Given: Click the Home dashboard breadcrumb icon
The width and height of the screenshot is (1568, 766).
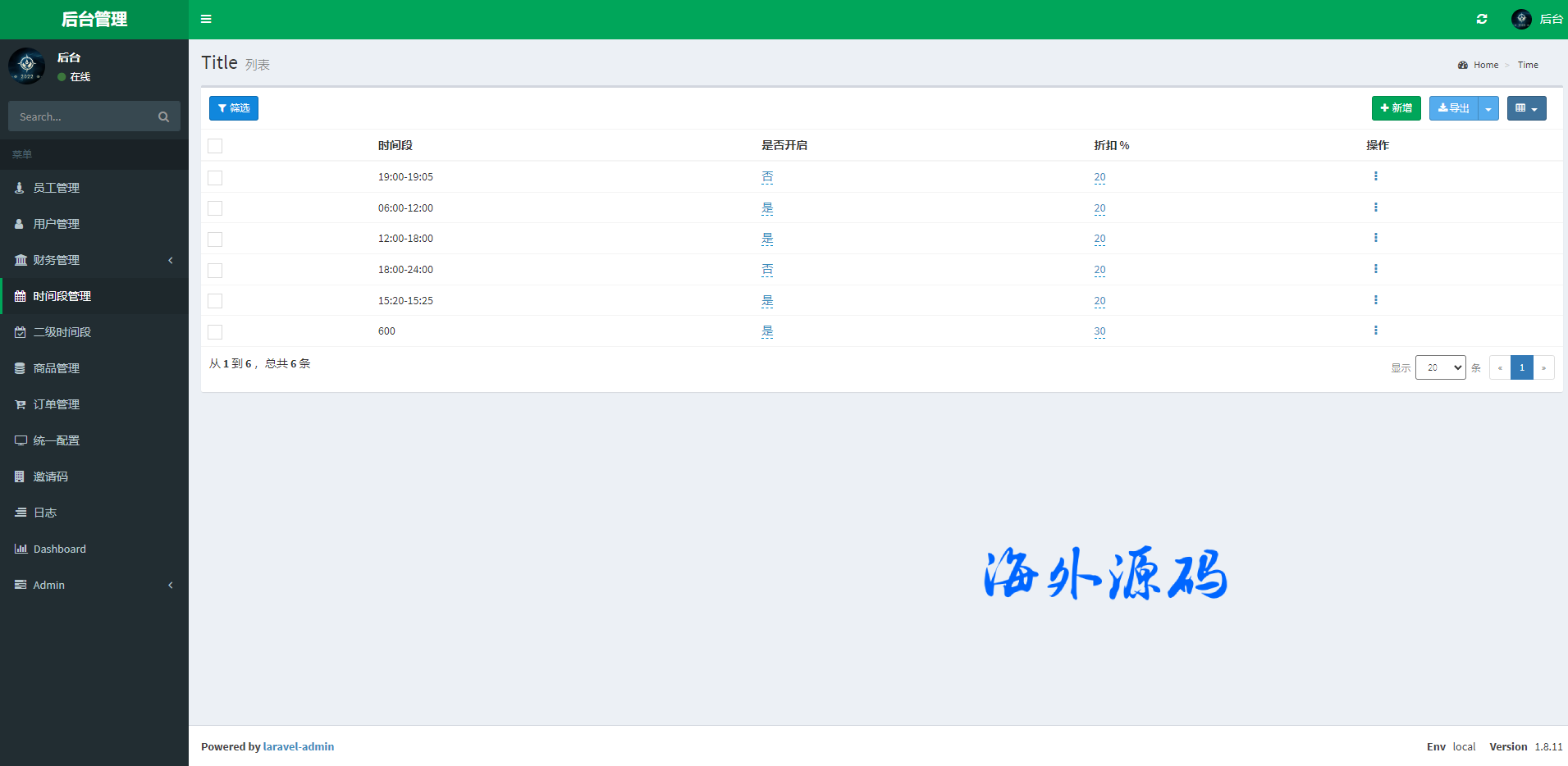Looking at the screenshot, I should (x=1462, y=65).
